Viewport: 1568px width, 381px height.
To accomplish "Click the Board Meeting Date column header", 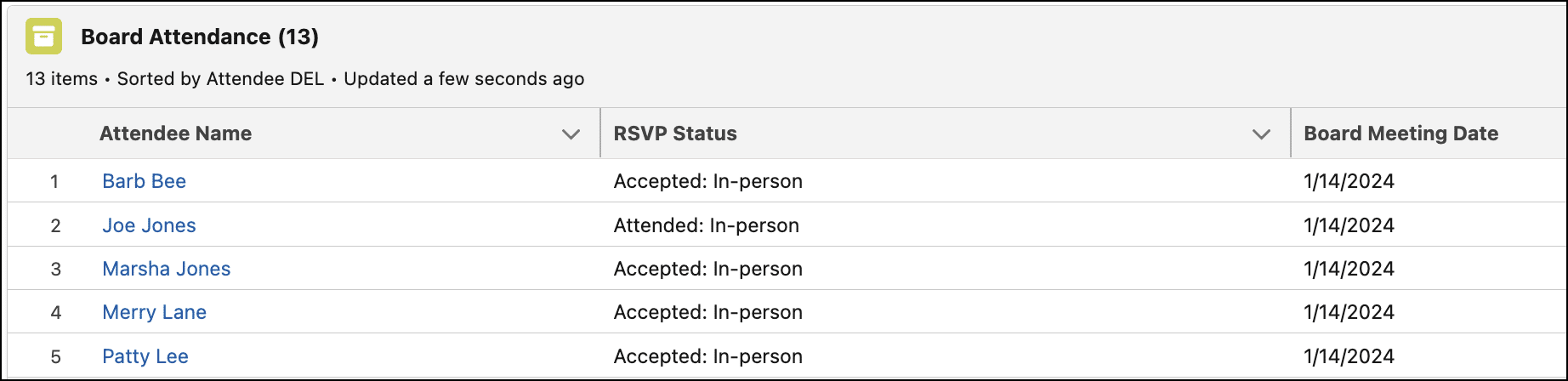I will click(1400, 134).
